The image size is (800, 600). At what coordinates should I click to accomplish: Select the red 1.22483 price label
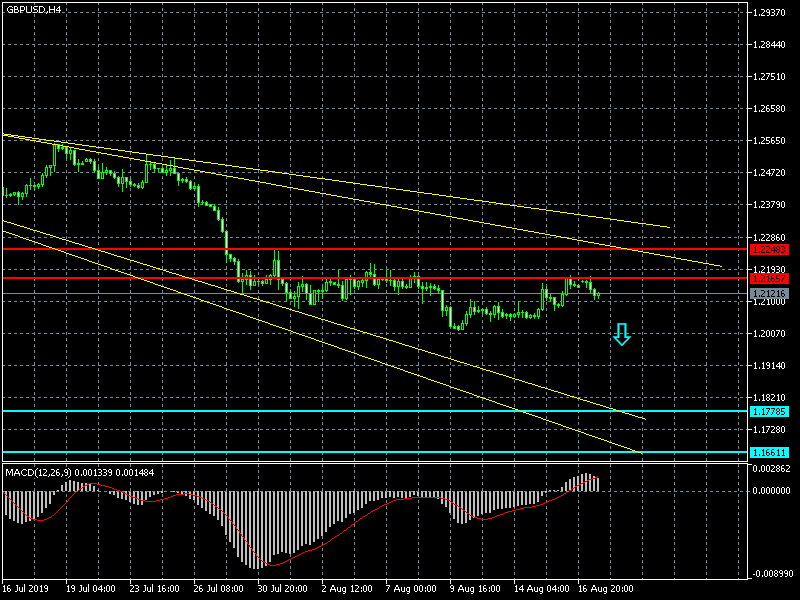point(774,249)
